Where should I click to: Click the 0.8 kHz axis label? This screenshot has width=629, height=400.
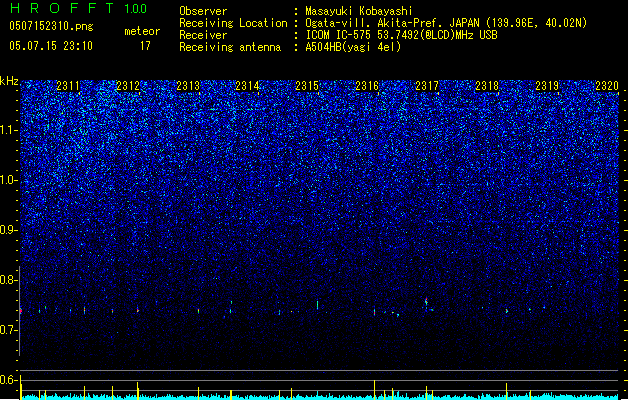[9, 280]
